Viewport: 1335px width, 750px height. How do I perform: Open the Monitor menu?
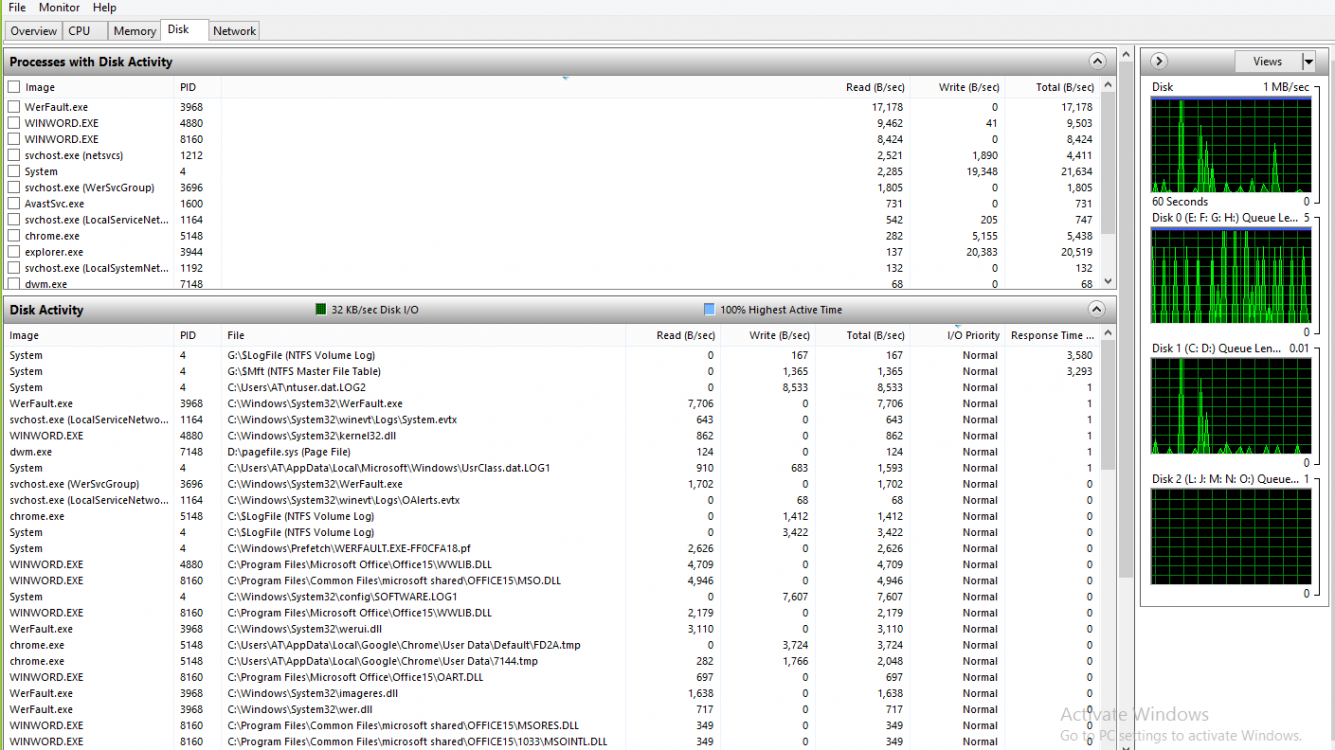[59, 7]
